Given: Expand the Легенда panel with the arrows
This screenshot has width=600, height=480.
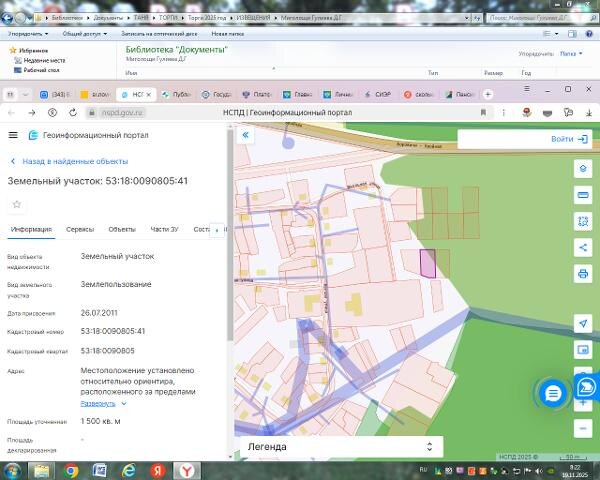Looking at the screenshot, I should pos(429,446).
